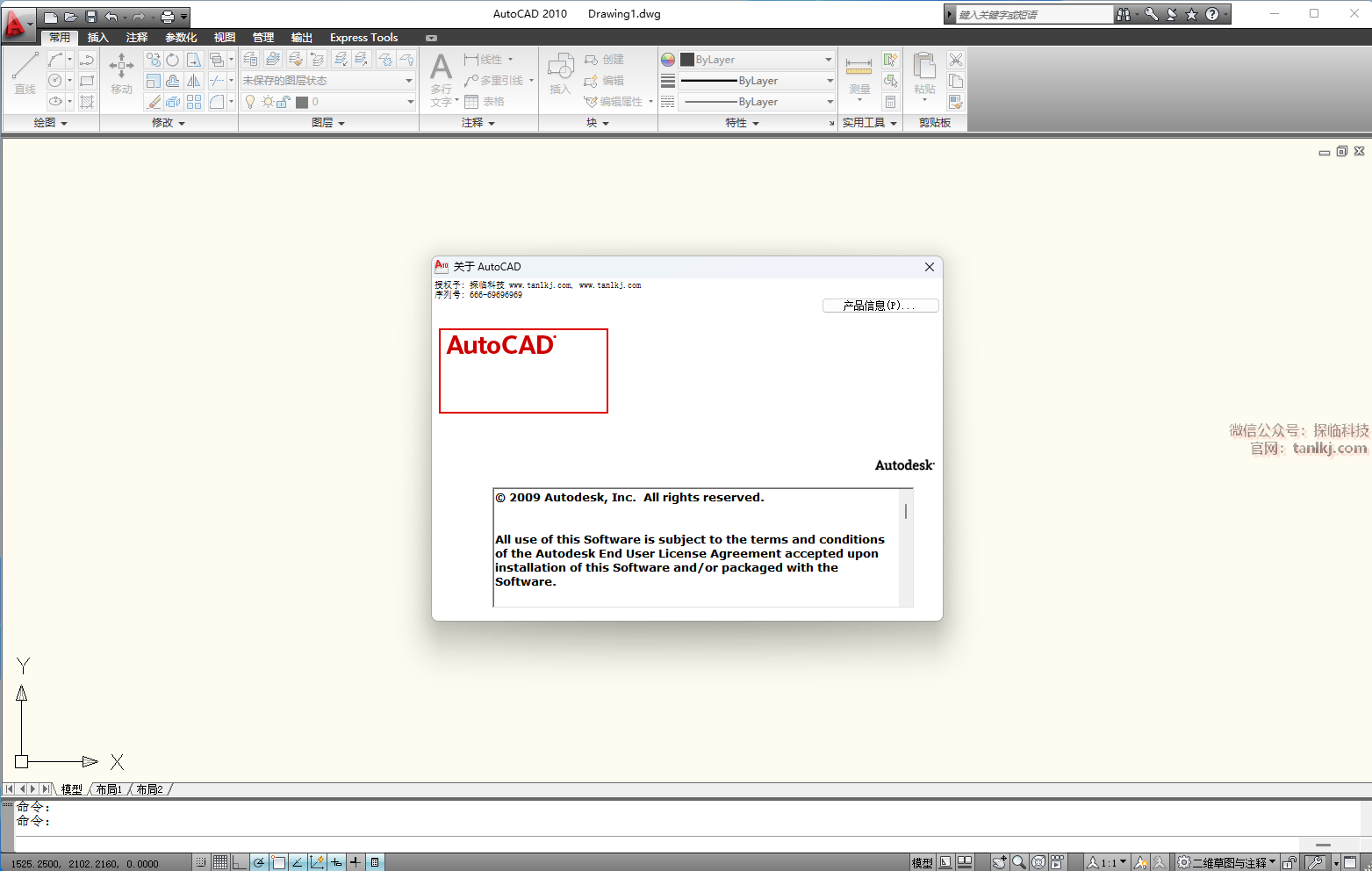Viewport: 1372px width, 871px height.
Task: Select the Hatch tool in Draw panel
Action: [x=87, y=102]
